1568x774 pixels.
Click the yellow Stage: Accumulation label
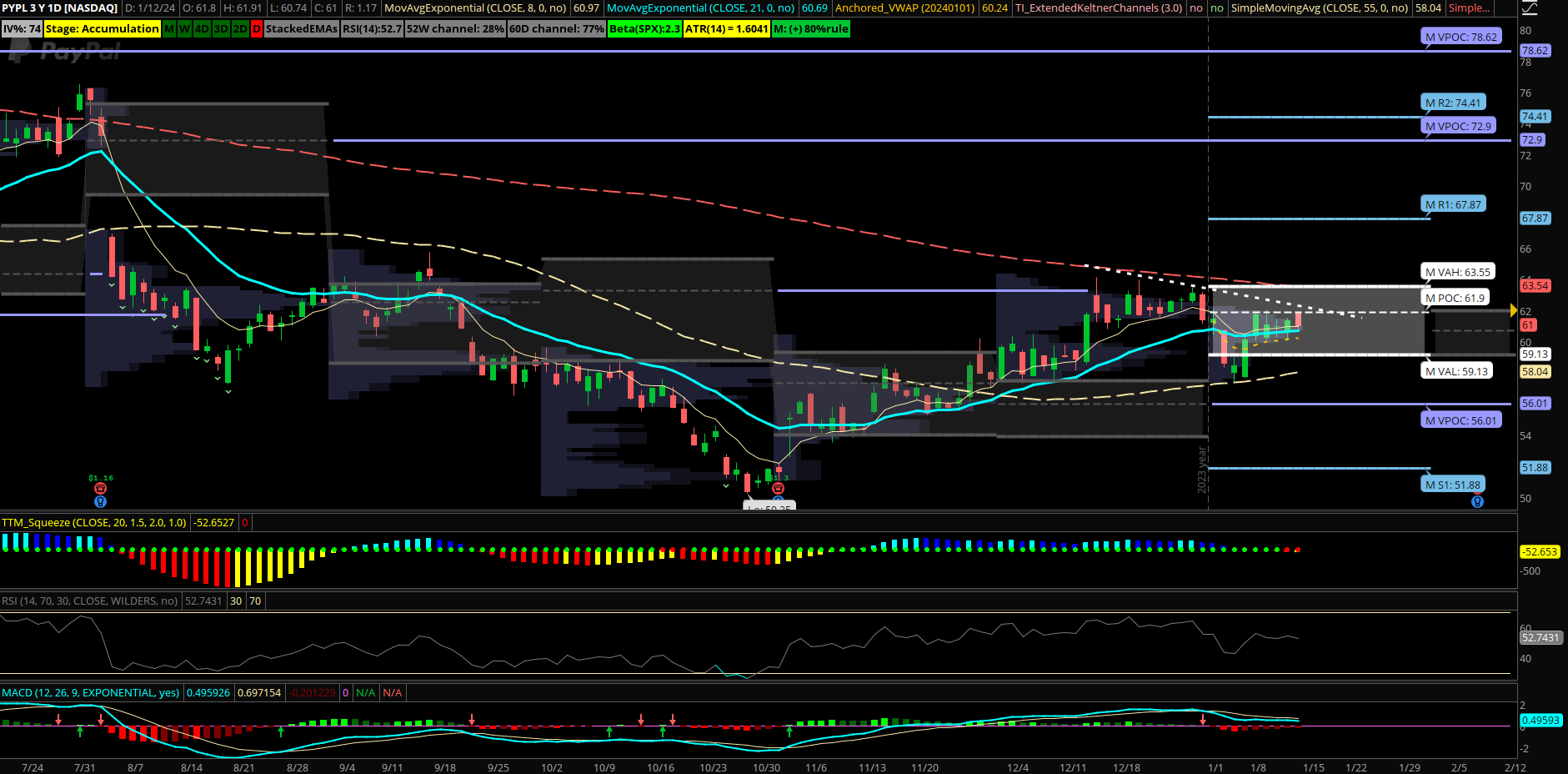(102, 28)
